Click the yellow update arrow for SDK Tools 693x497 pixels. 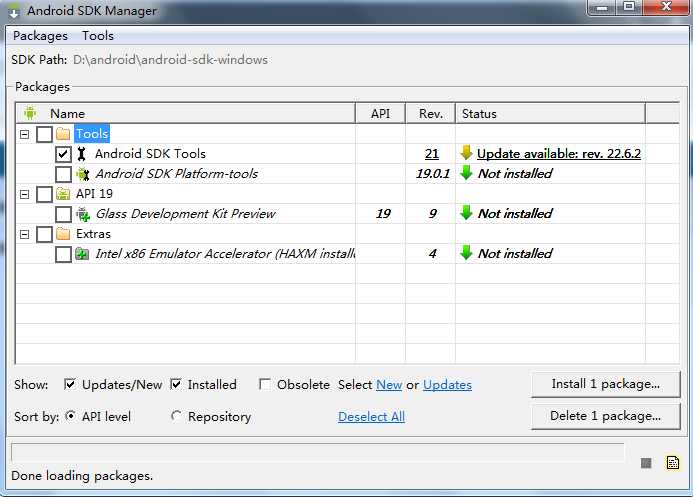(x=466, y=153)
